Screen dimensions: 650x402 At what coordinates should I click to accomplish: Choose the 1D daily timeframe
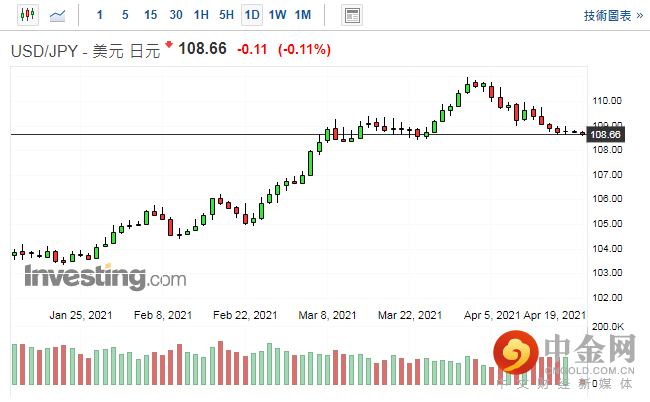(x=252, y=15)
